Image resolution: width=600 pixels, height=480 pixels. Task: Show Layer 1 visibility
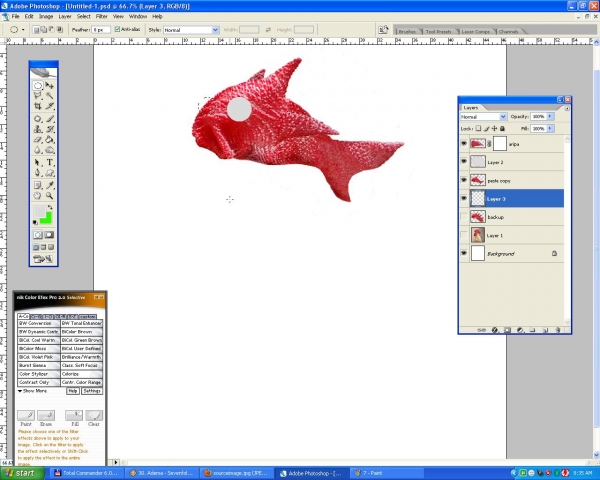464,235
